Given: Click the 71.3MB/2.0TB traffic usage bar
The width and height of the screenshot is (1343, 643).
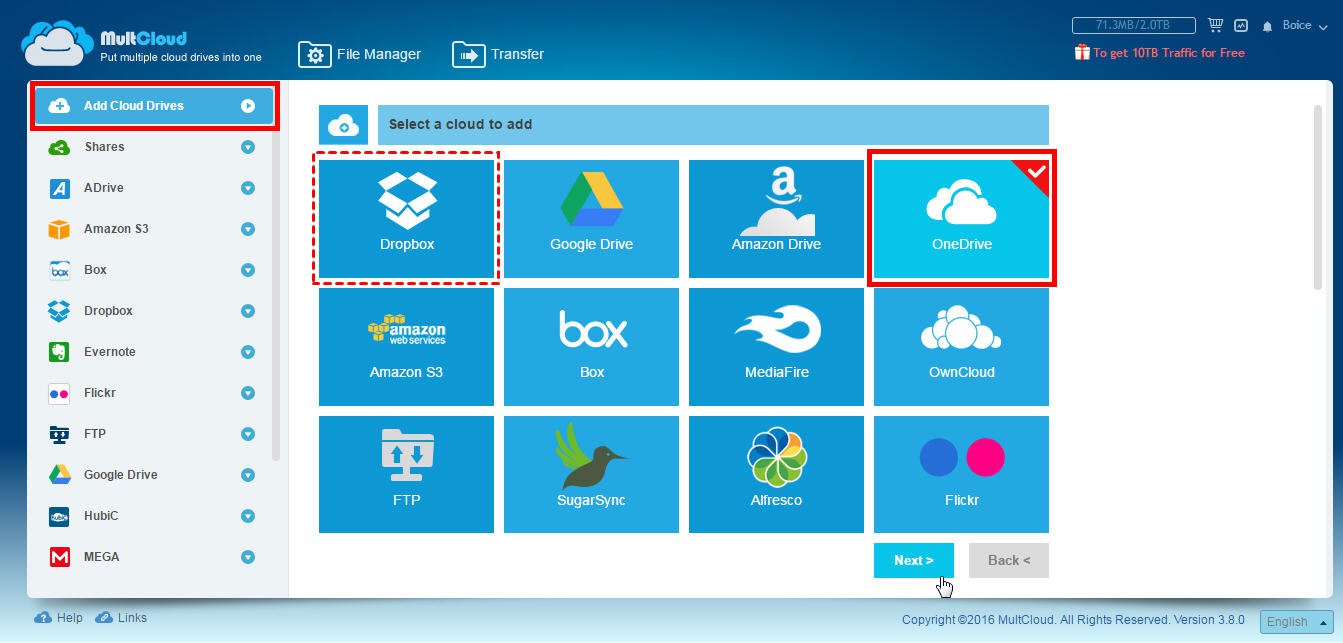Looking at the screenshot, I should 1134,25.
